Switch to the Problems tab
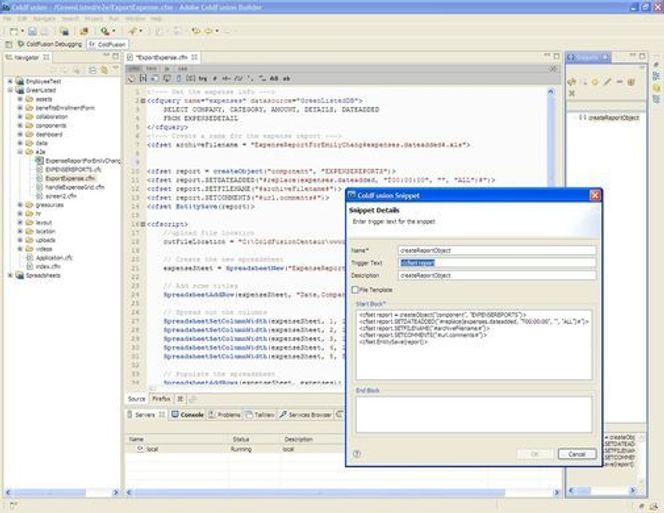This screenshot has width=664, height=513. pos(225,415)
